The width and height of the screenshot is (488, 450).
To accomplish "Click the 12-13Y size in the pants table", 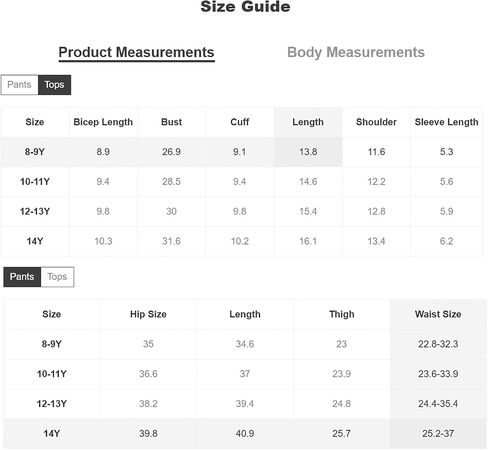I will click(x=52, y=404).
